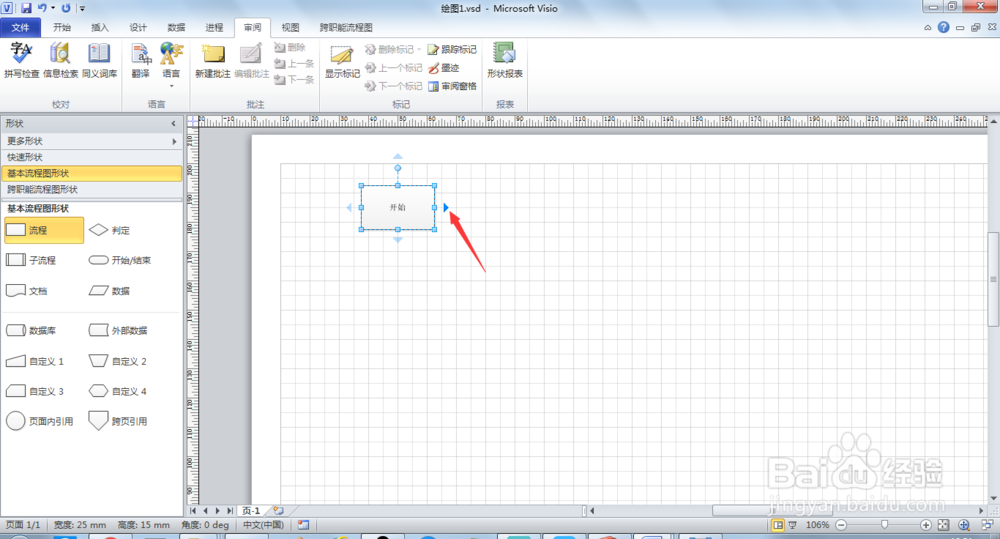Image resolution: width=1000 pixels, height=539 pixels.
Task: Collapse the 形状 shapes panel
Action: click(173, 123)
